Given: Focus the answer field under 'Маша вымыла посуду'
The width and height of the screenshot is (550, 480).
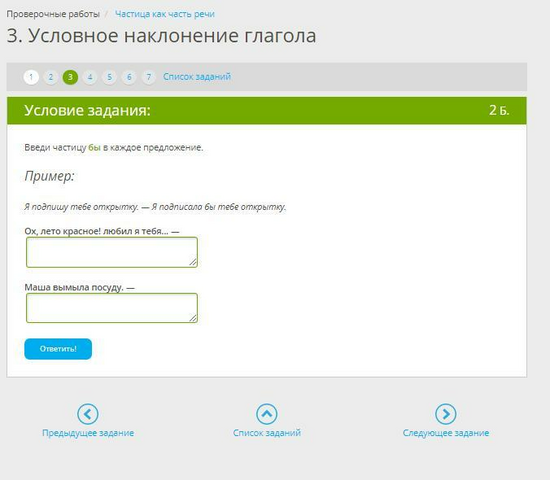Looking at the screenshot, I should [x=112, y=308].
